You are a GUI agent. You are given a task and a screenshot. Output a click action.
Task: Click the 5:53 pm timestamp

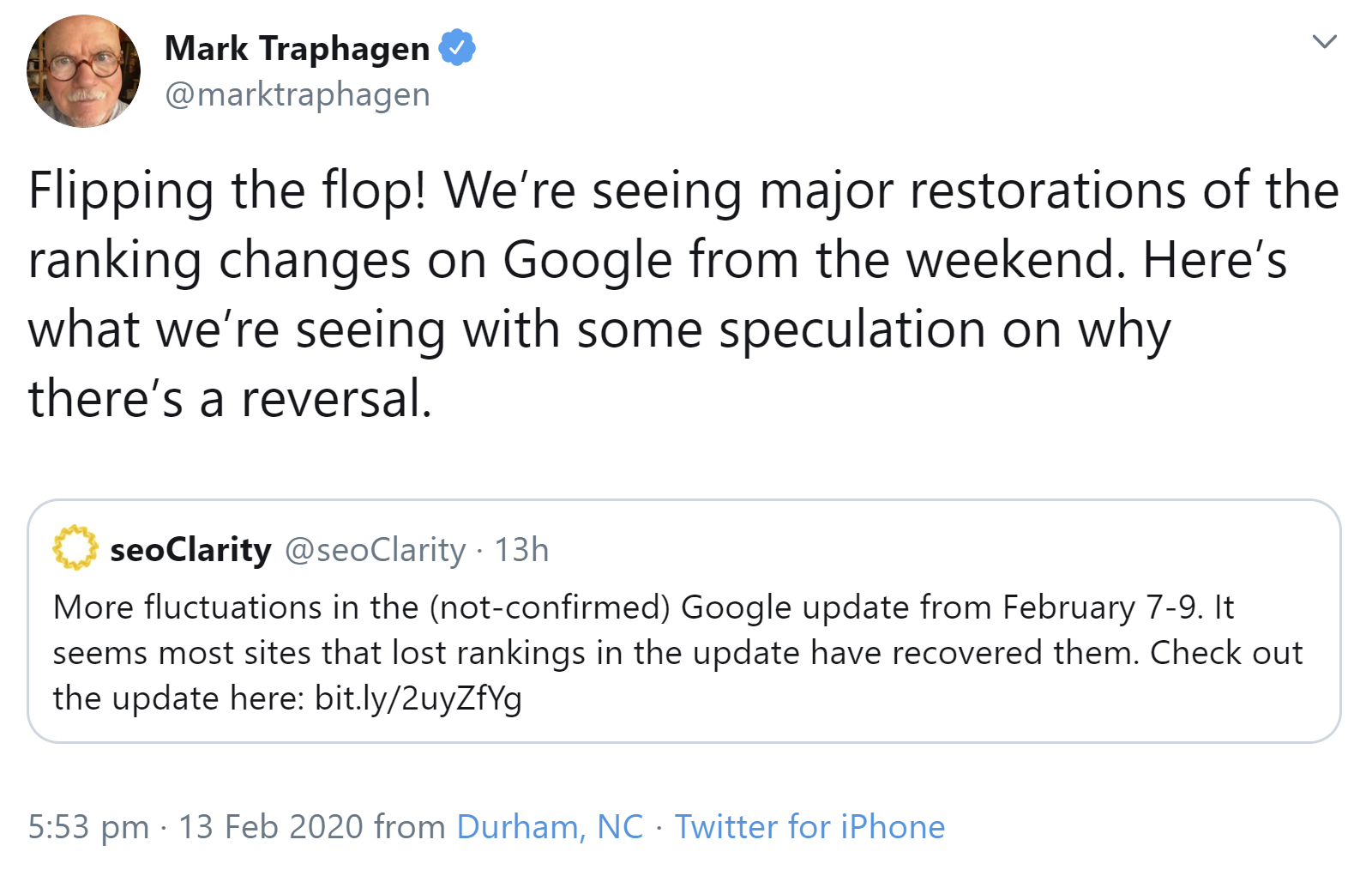(x=86, y=826)
